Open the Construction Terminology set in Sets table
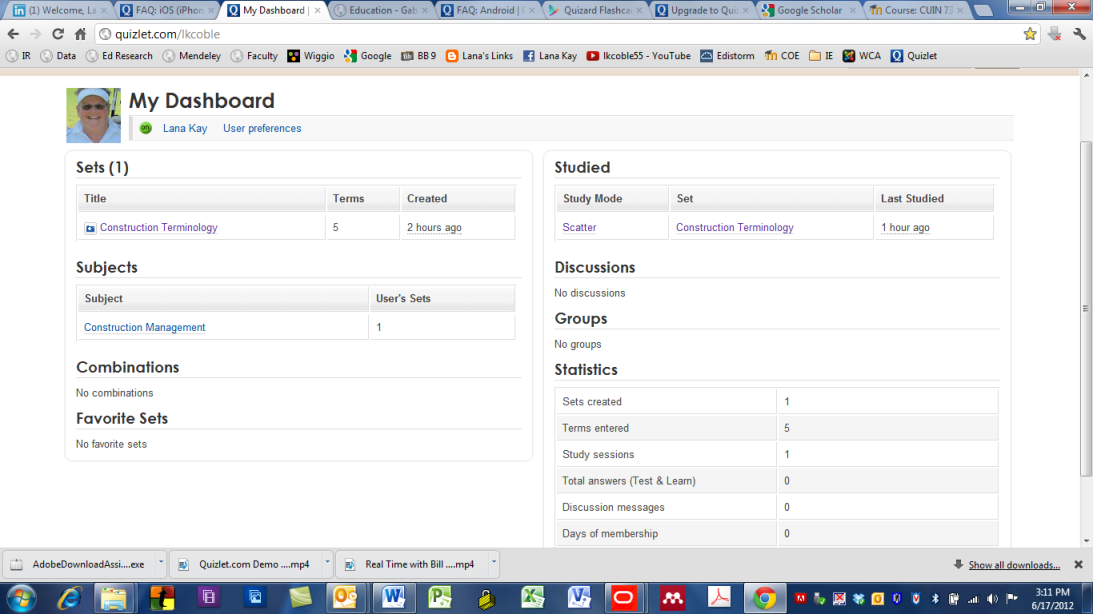1093x614 pixels. tap(158, 227)
